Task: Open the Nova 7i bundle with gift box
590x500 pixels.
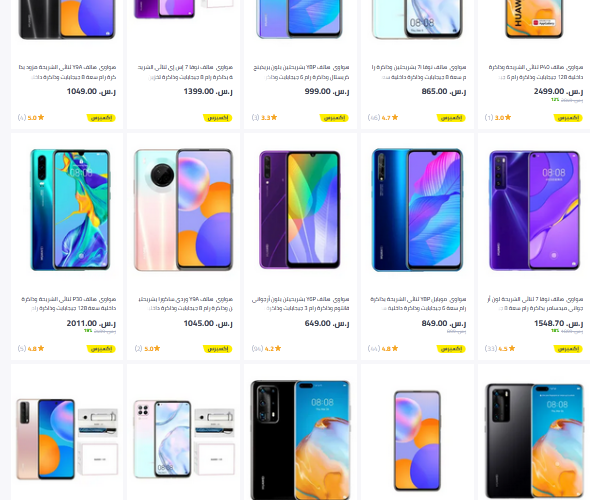Action: tap(184, 438)
